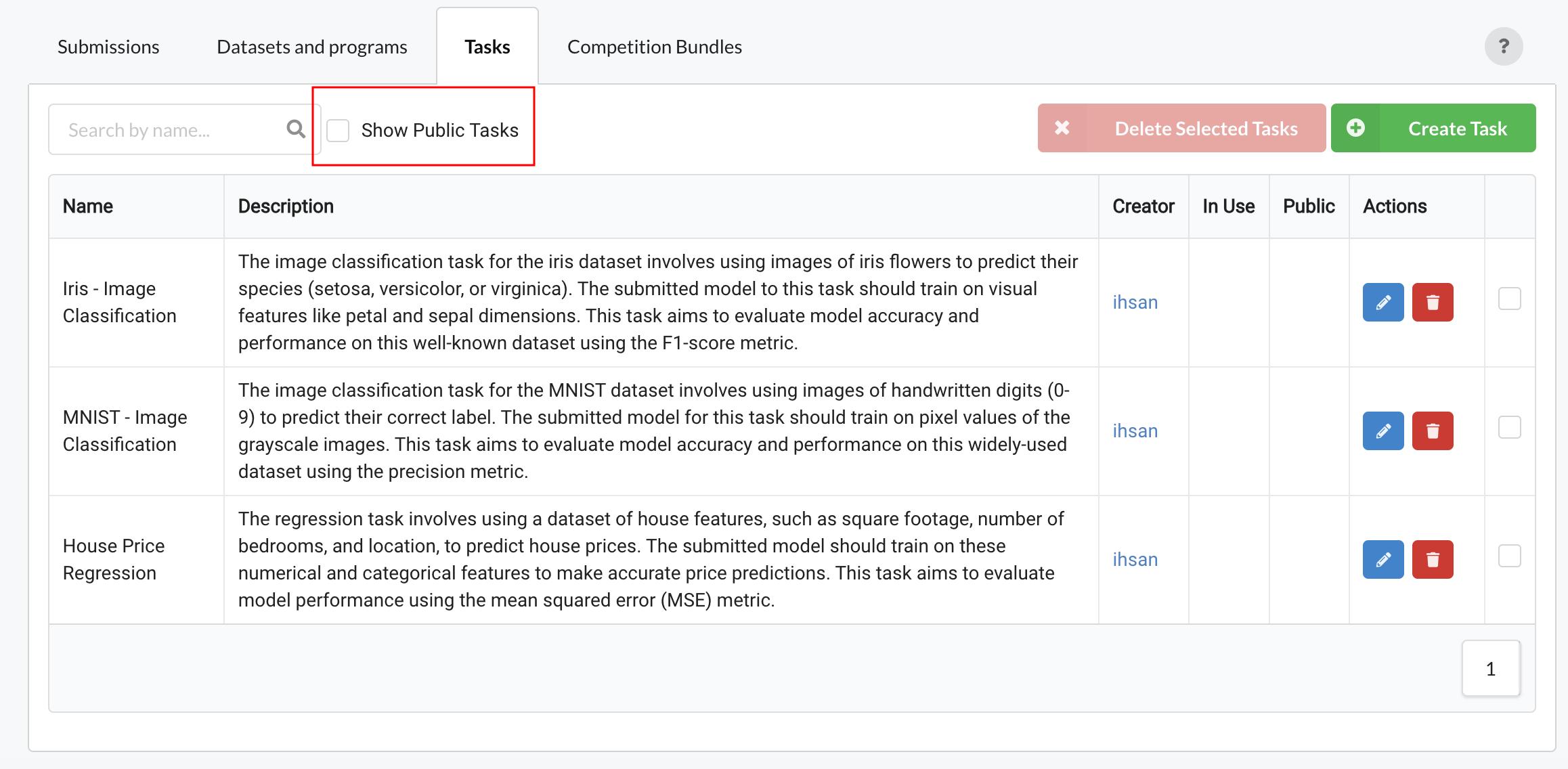Delete the Iris Image Classification task
1568x769 pixels.
[x=1432, y=302]
